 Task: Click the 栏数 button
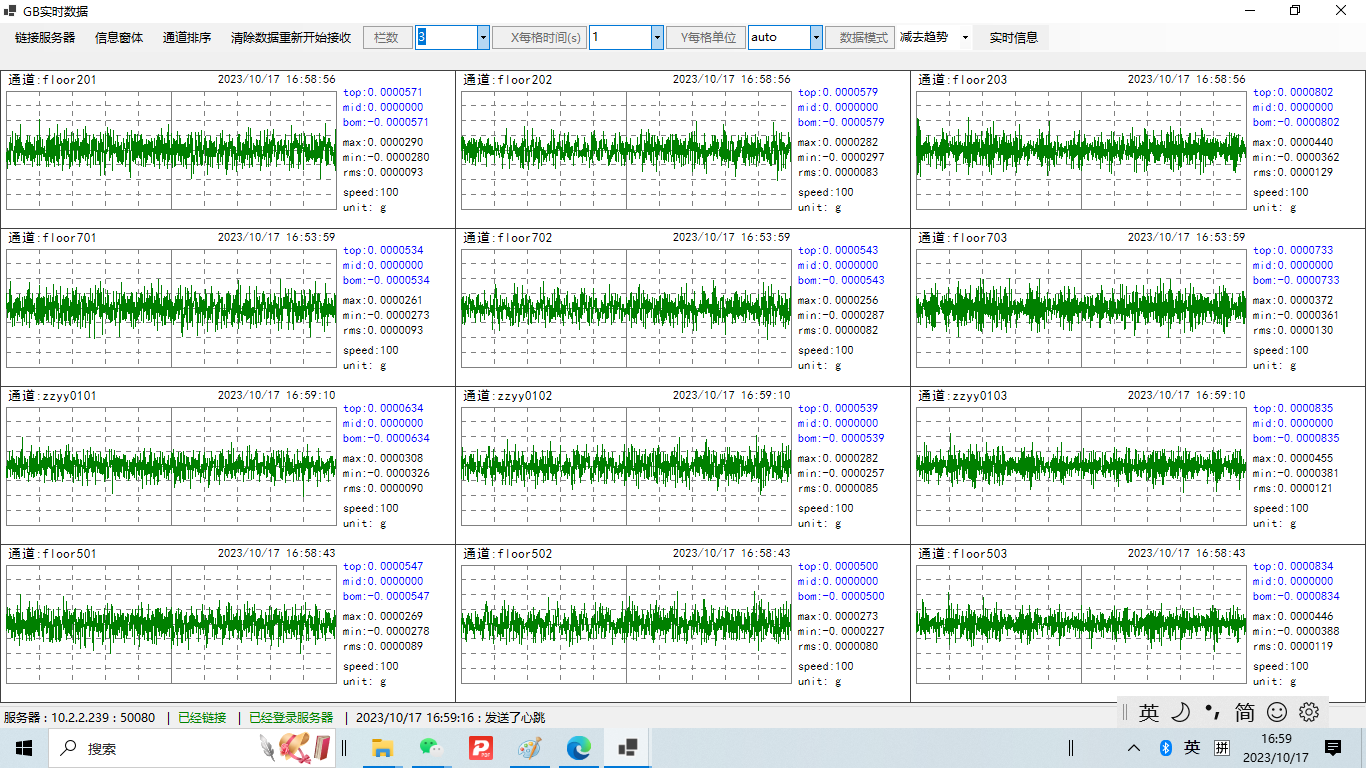click(x=387, y=38)
